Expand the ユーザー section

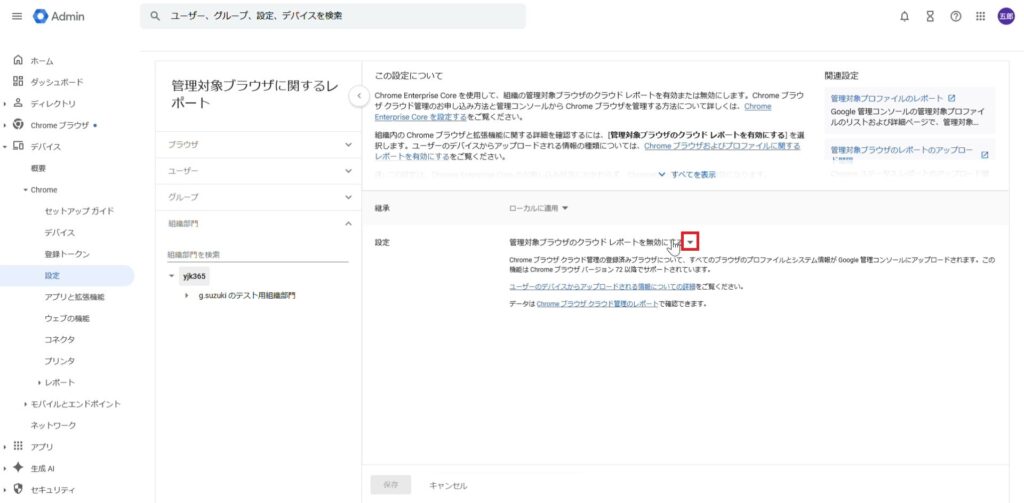(x=258, y=171)
